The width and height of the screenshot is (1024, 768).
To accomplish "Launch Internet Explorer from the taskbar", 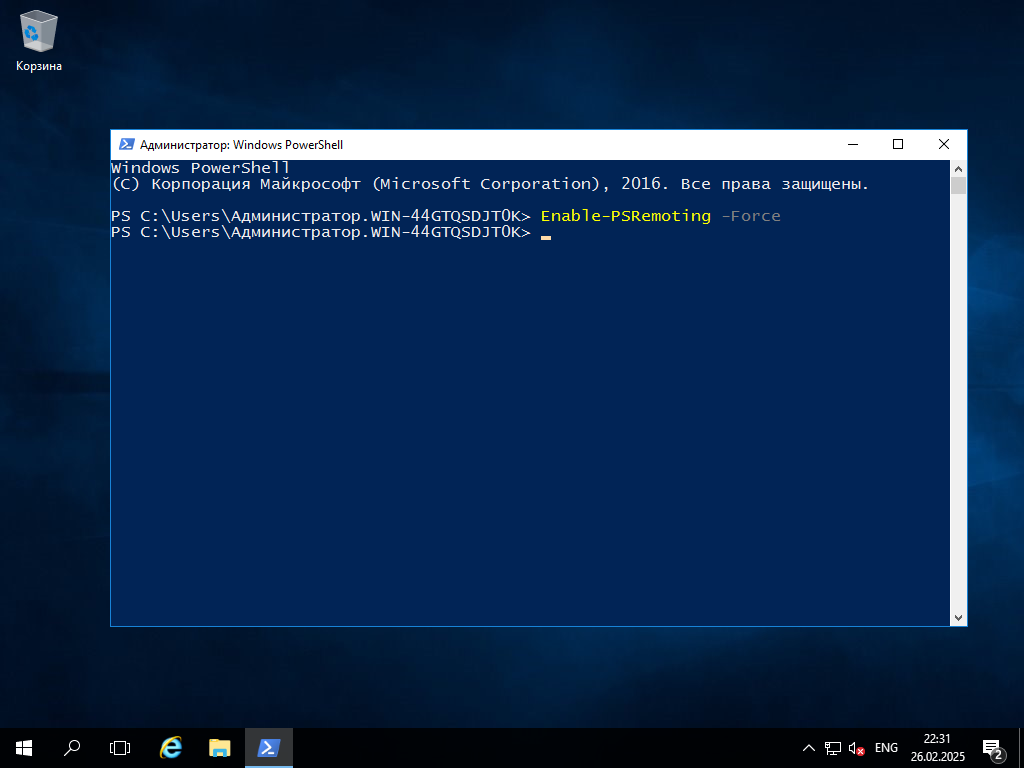I will (171, 748).
